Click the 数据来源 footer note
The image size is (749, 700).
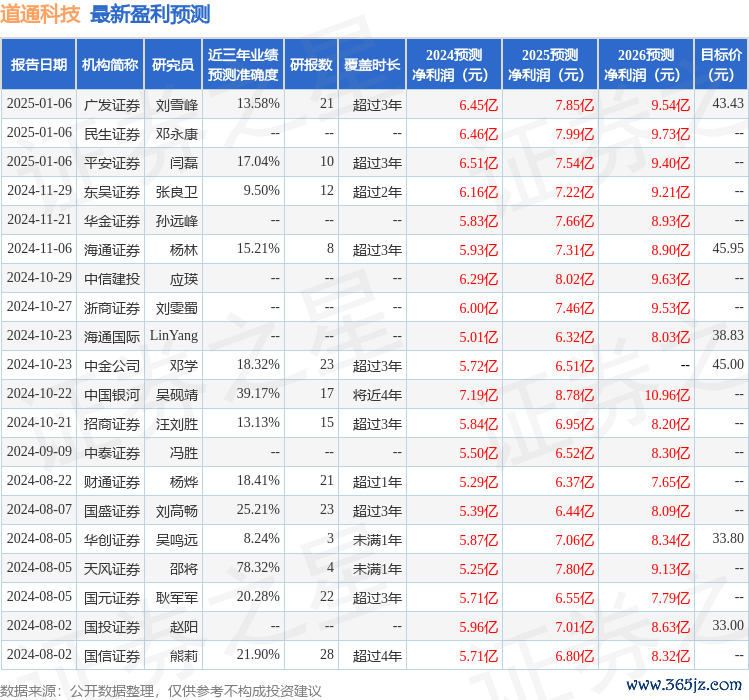click(x=160, y=691)
